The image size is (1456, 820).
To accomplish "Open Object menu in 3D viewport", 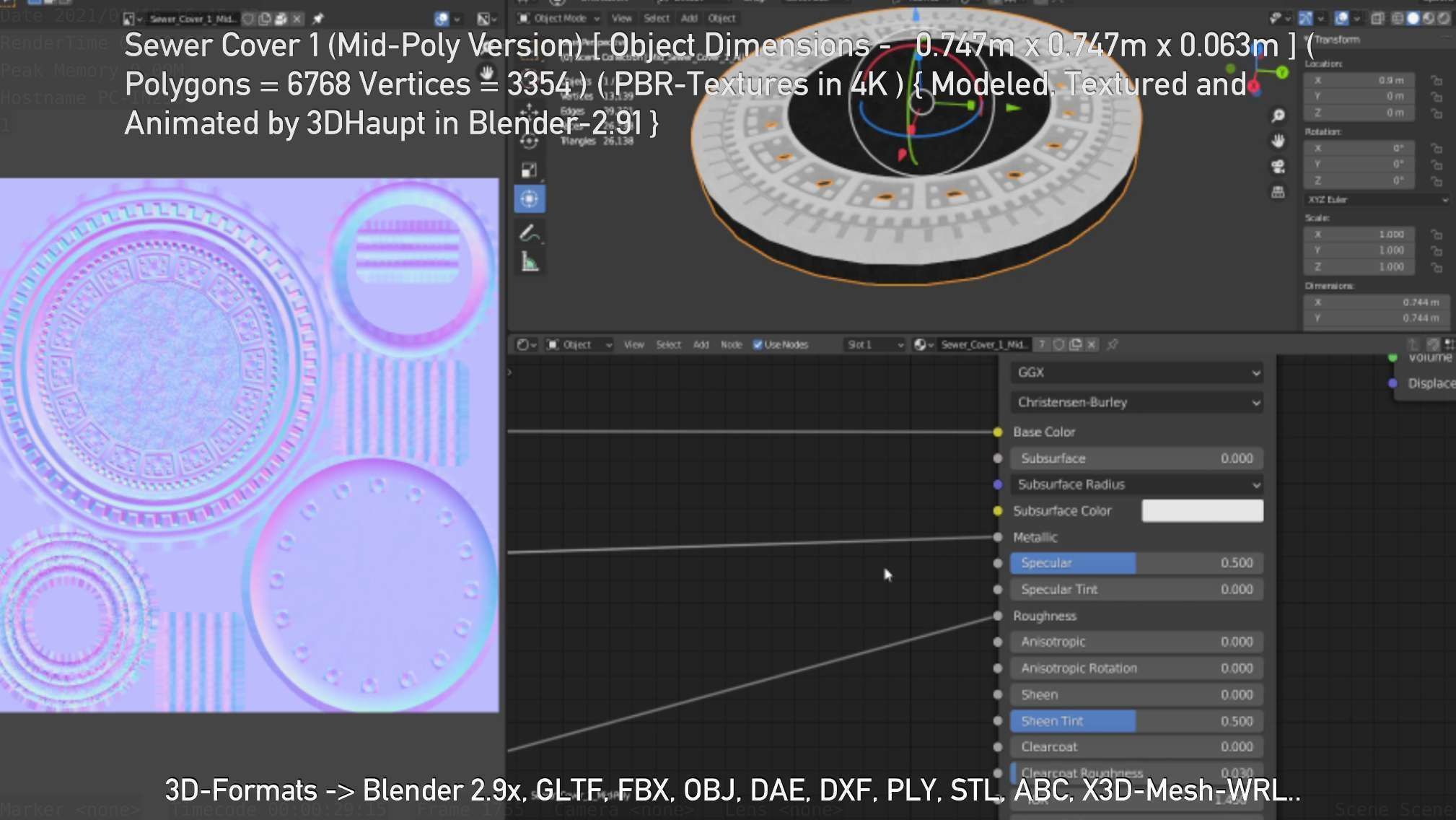I will [x=722, y=18].
